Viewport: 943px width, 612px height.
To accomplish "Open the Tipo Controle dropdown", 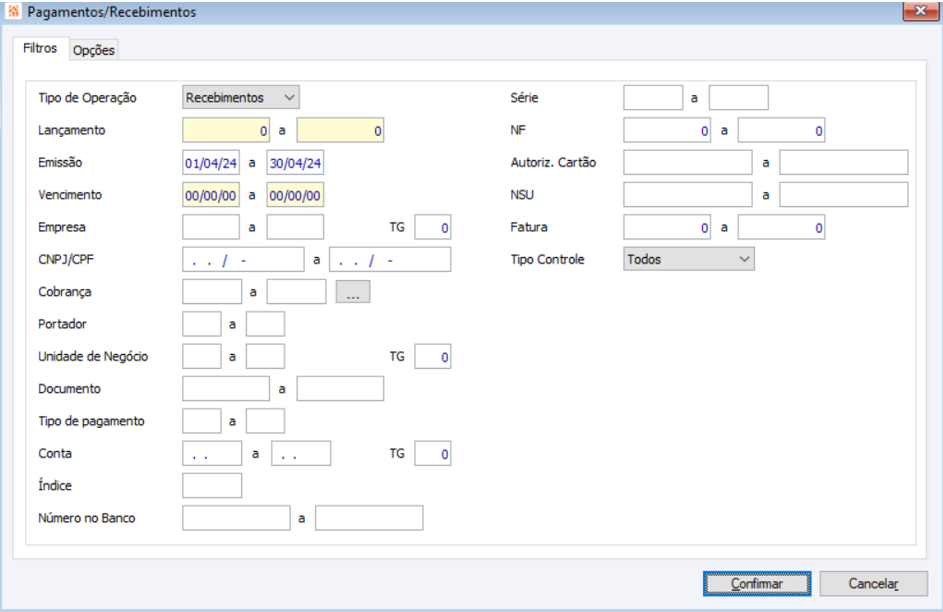I will pyautogui.click(x=689, y=259).
